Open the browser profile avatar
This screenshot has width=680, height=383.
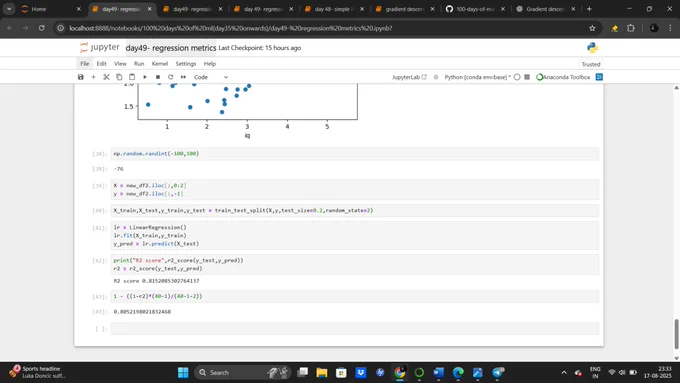(654, 28)
